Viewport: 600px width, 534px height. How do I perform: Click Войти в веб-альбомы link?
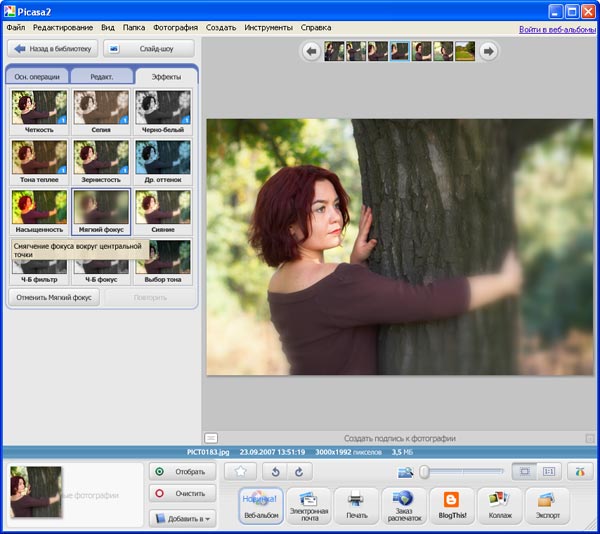pos(556,29)
